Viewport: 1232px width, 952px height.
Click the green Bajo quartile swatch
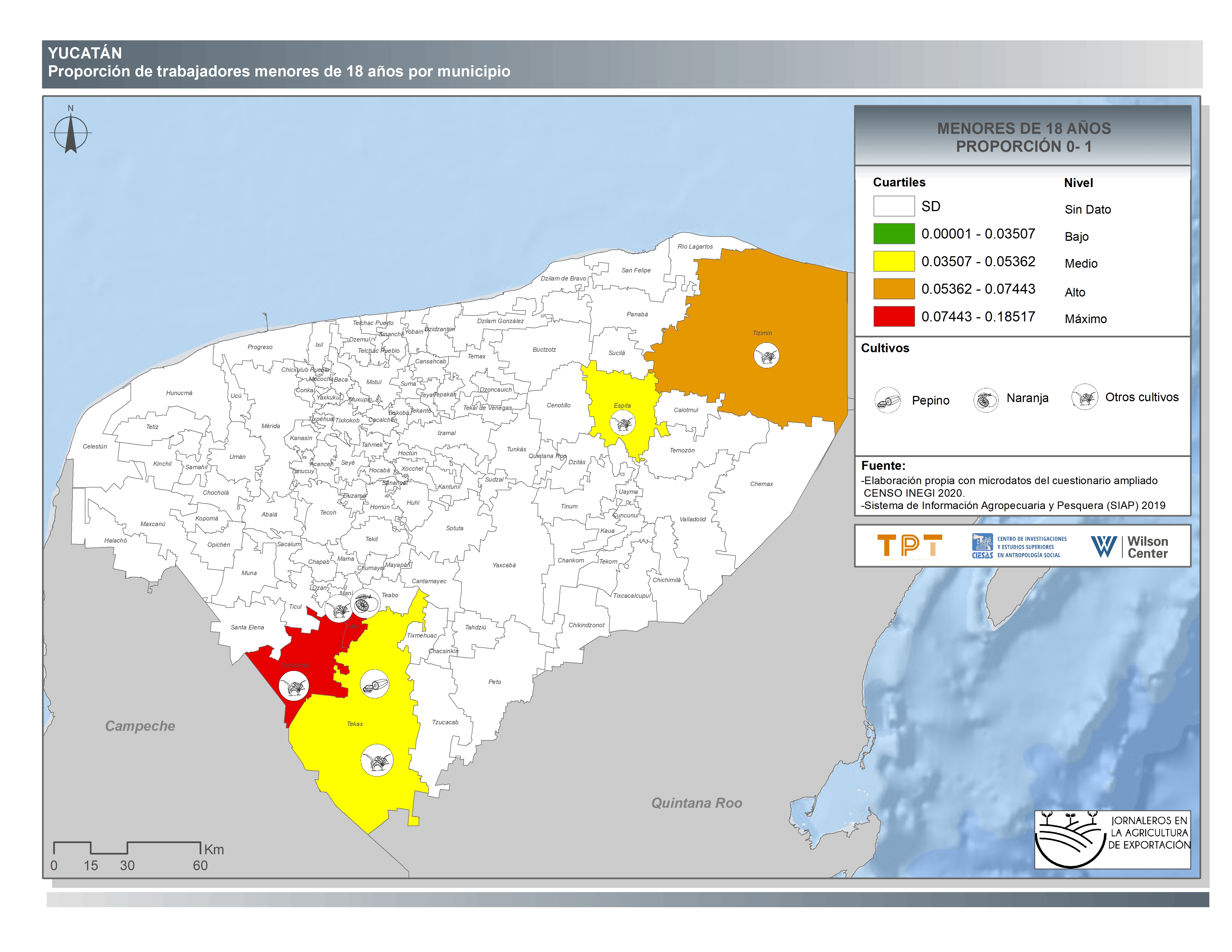(893, 234)
